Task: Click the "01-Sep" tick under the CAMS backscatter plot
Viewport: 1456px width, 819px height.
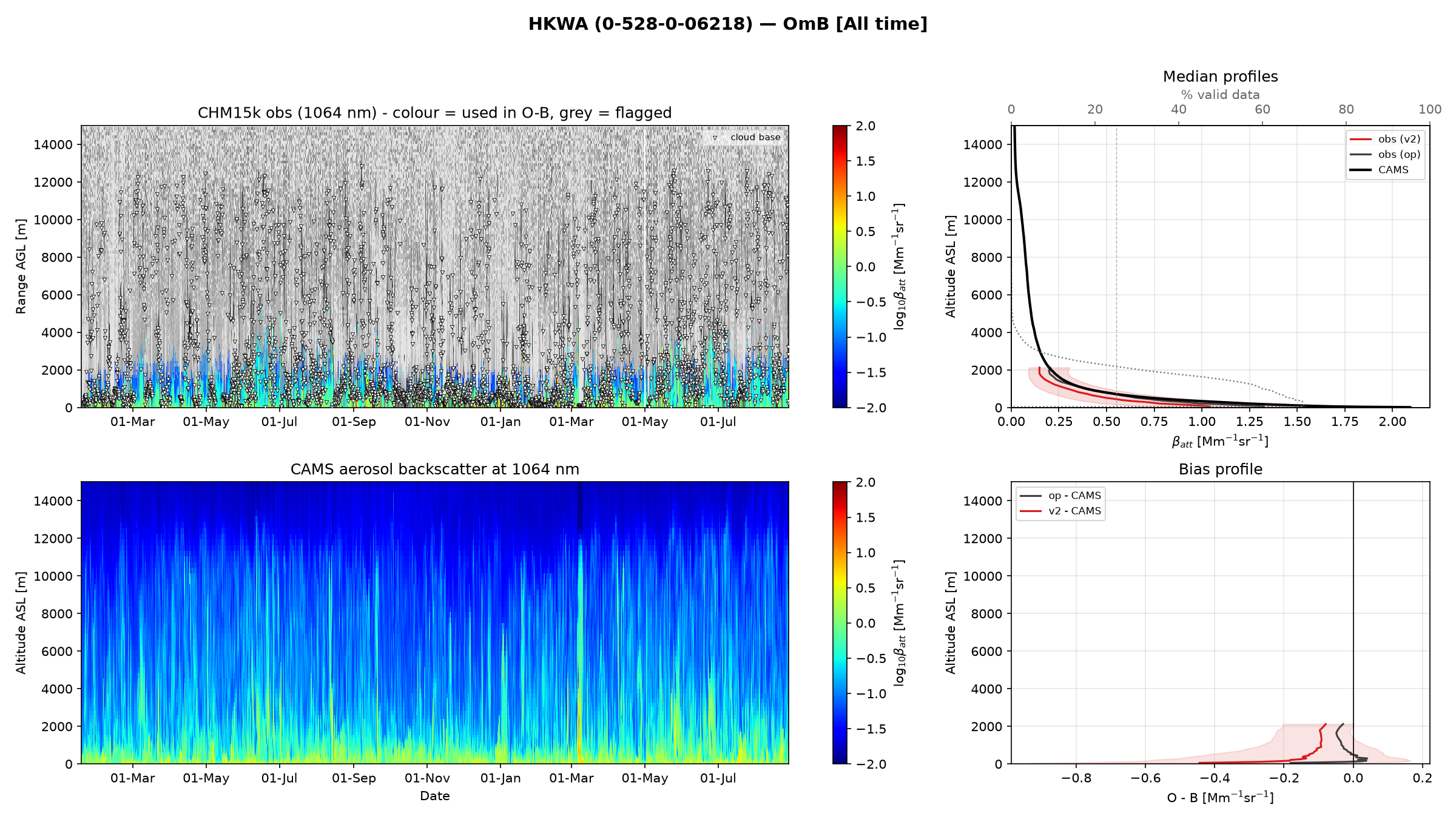Action: [x=354, y=778]
